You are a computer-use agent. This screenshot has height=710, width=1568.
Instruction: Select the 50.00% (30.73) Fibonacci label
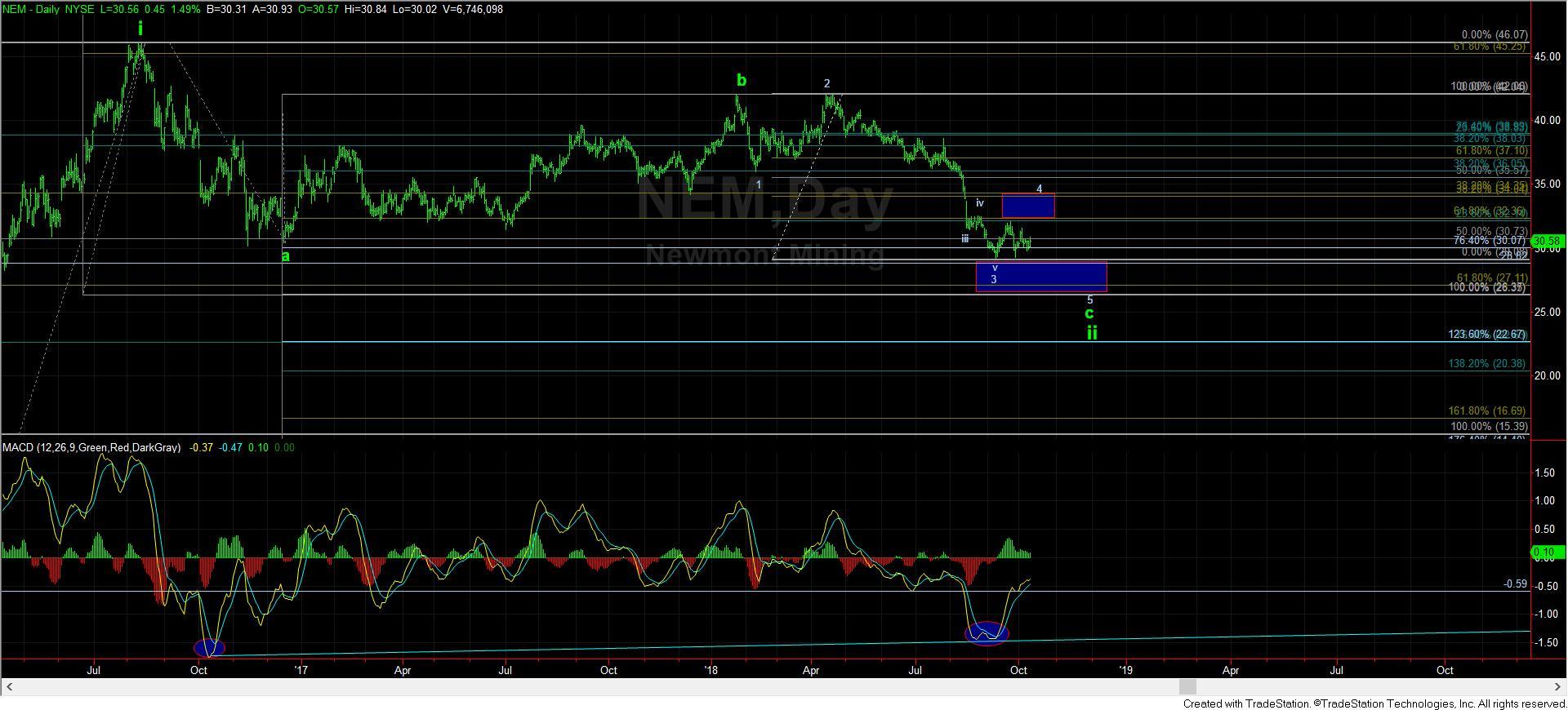pos(1491,232)
